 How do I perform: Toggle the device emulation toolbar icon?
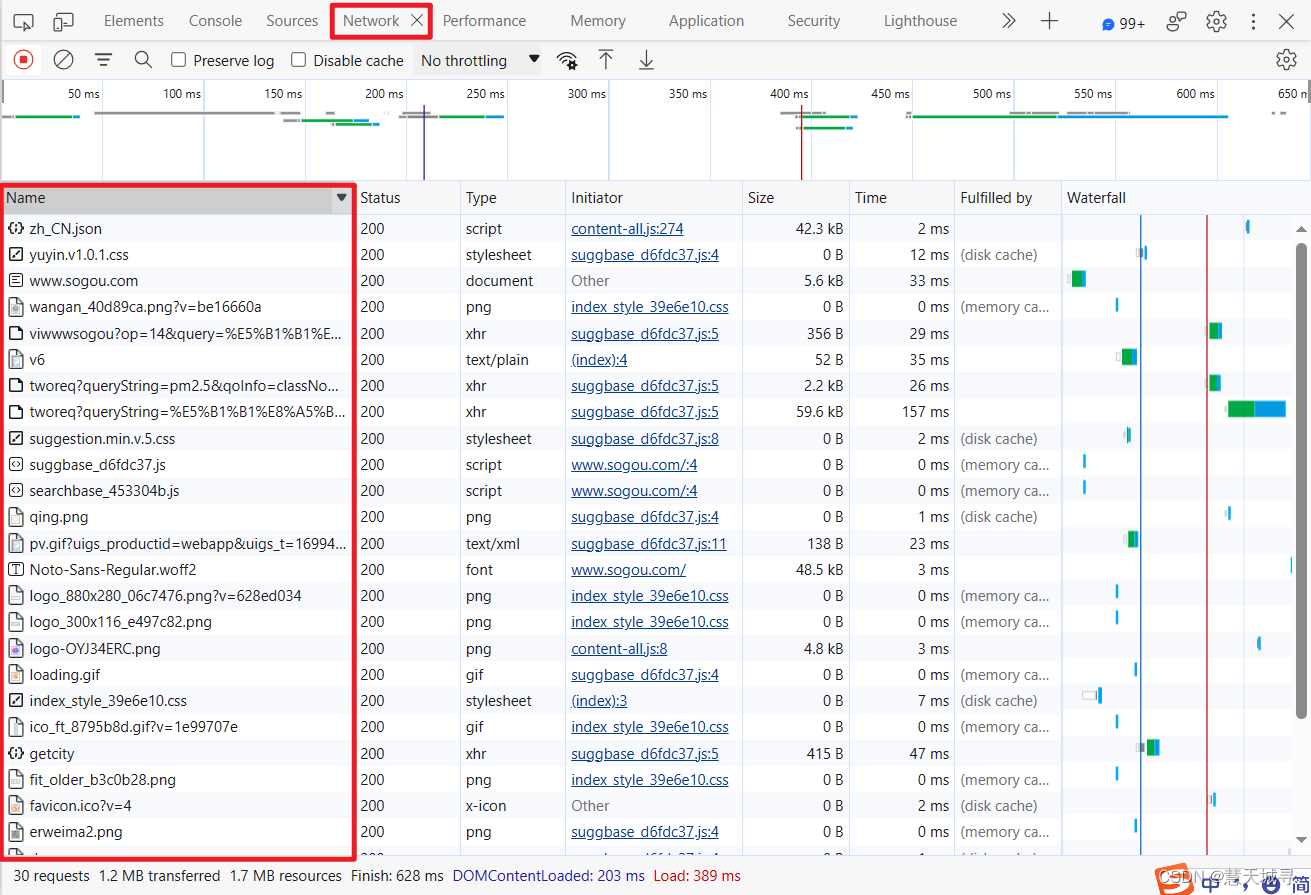64,21
